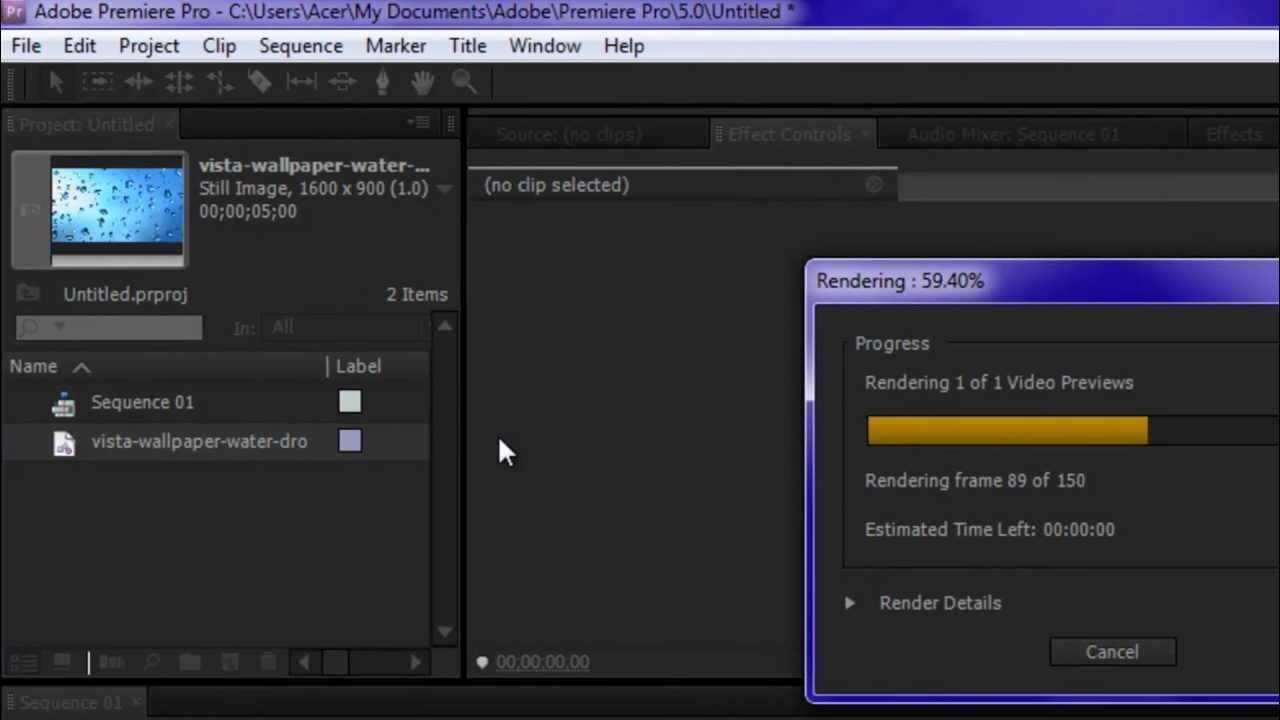Select the Rate Stretch tool
This screenshot has height=720, width=1280.
point(220,83)
